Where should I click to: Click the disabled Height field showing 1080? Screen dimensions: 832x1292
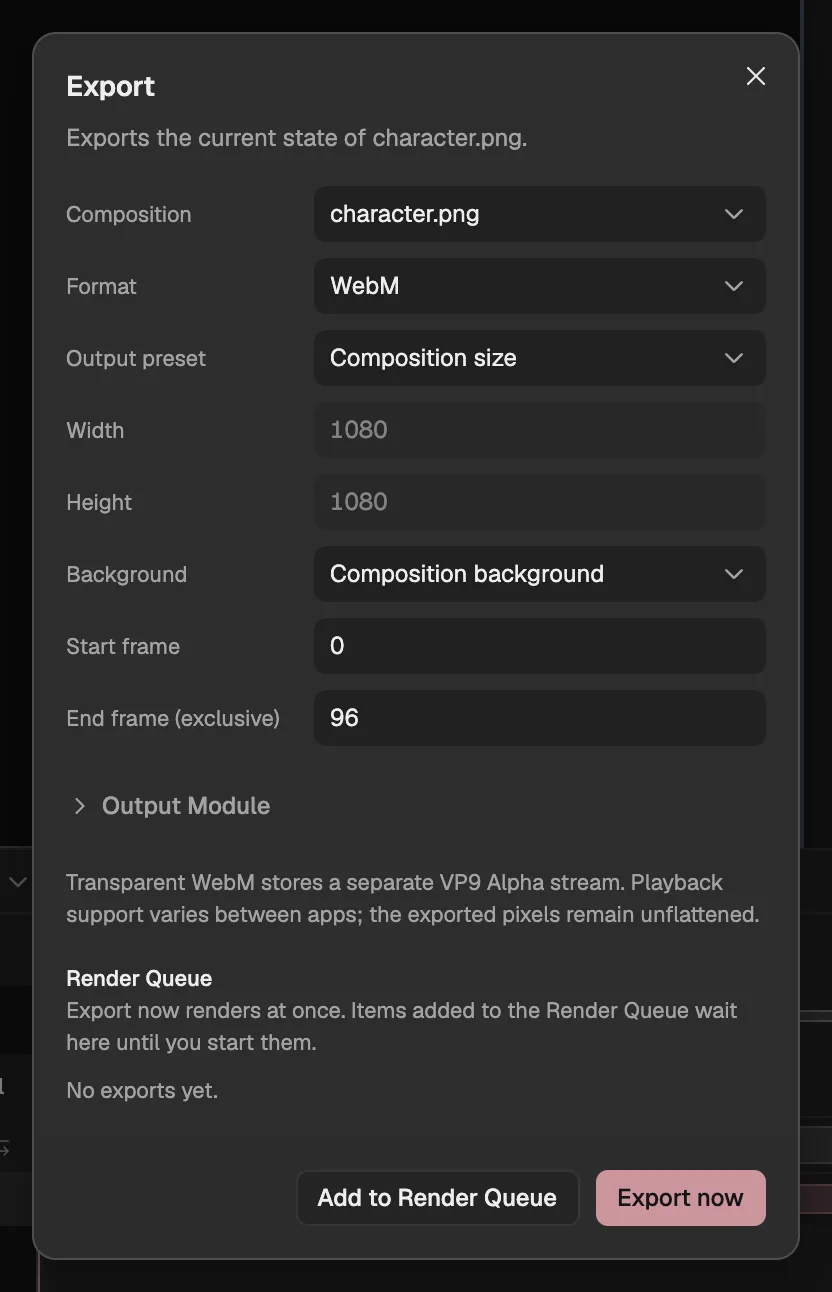pos(540,502)
